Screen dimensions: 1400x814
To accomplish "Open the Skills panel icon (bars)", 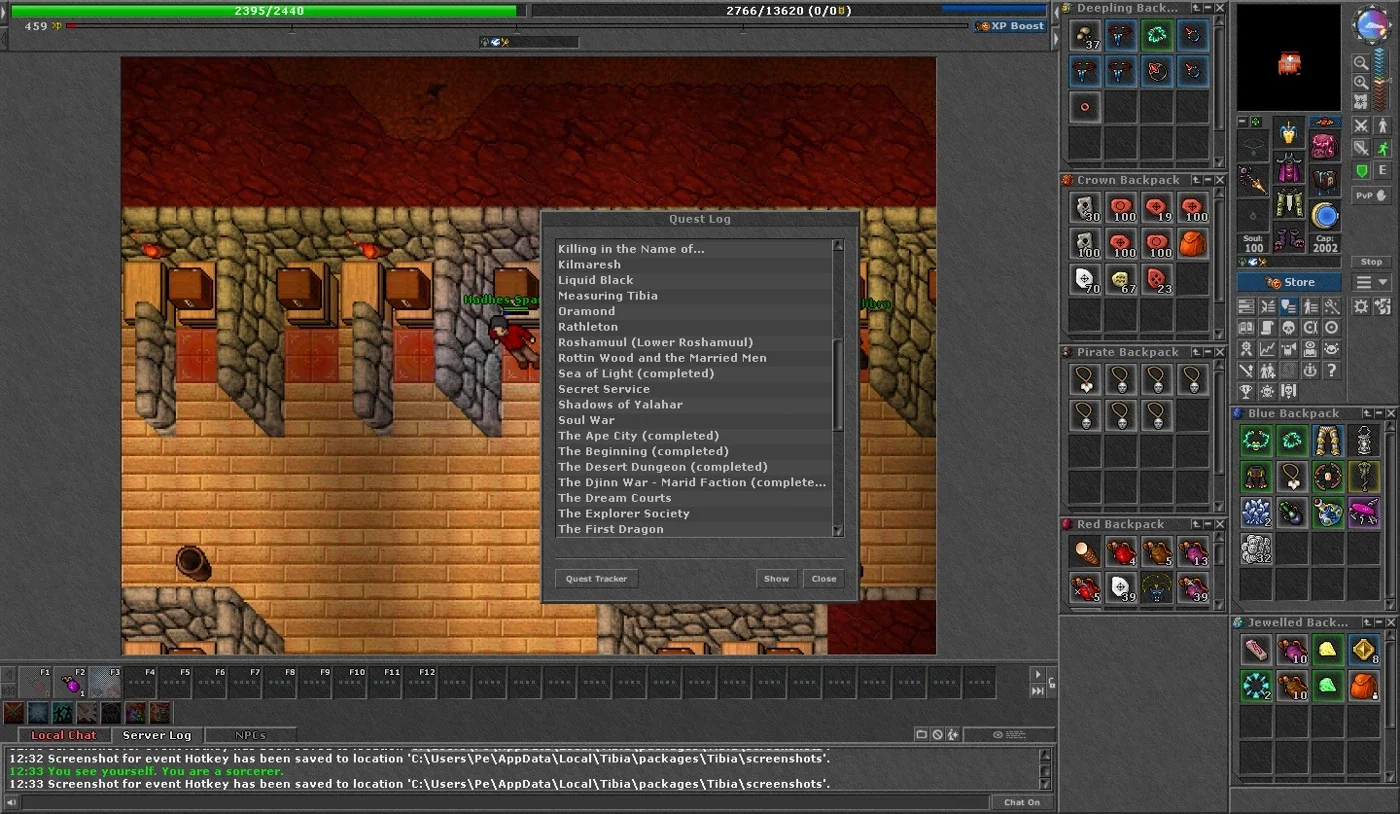I will [x=1246, y=306].
